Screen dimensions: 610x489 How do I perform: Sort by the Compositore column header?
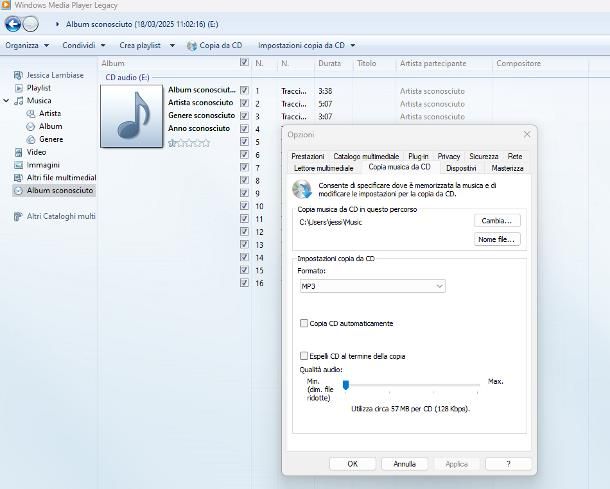(519, 63)
